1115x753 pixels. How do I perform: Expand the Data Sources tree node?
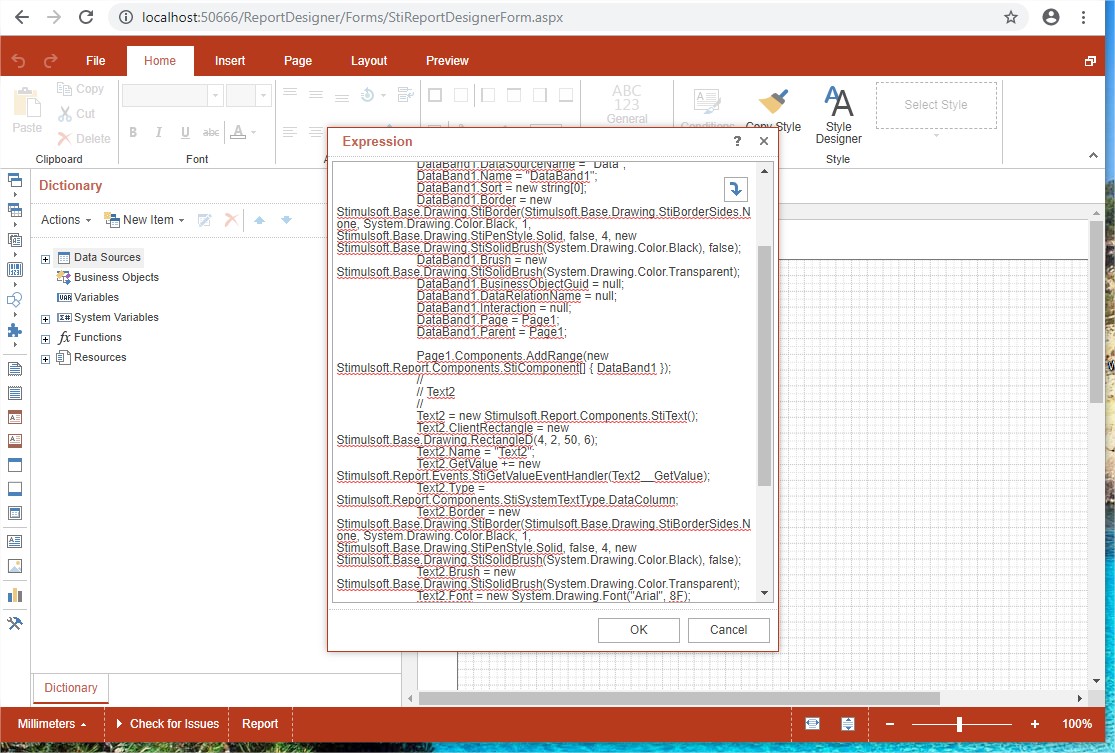click(46, 260)
